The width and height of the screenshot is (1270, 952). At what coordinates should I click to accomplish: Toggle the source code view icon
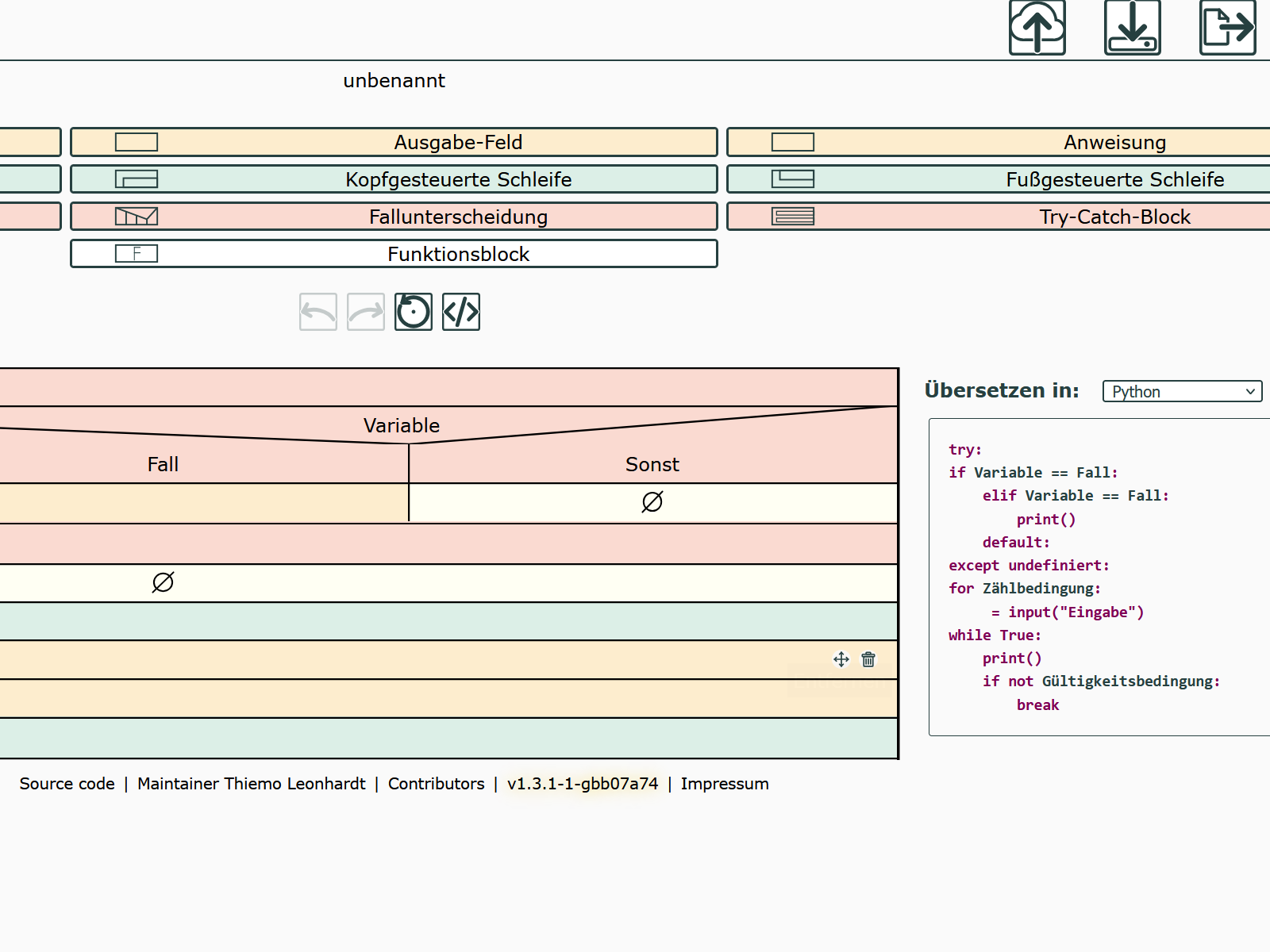(x=461, y=312)
